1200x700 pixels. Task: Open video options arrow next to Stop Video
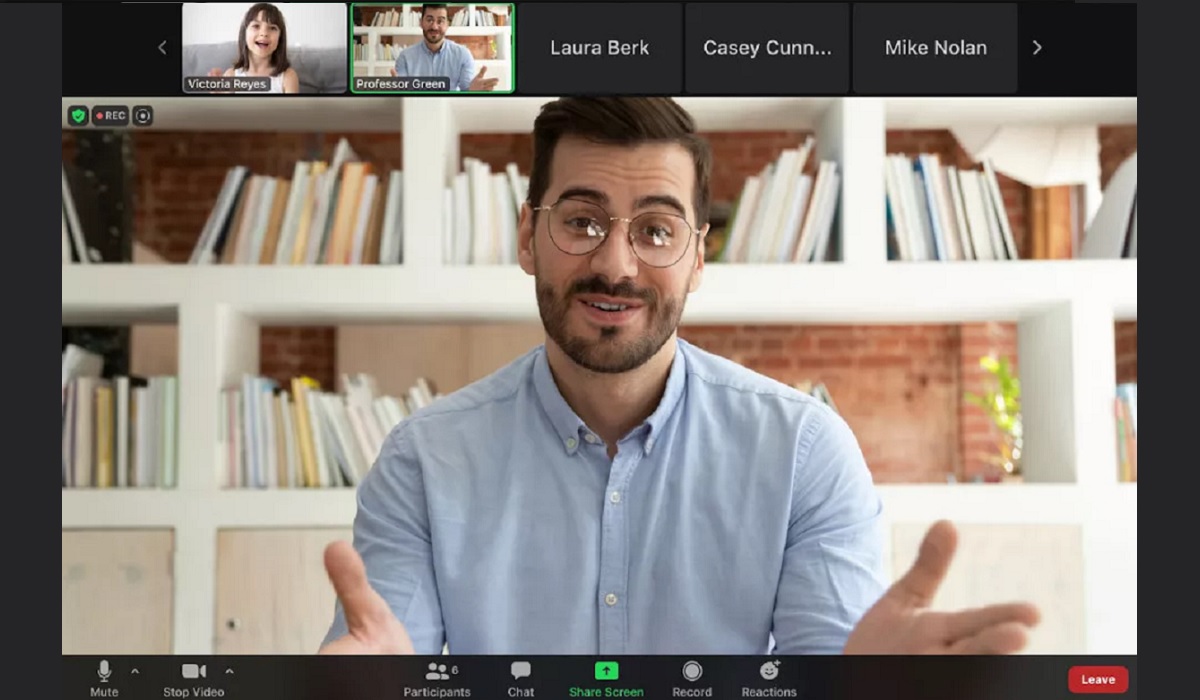(229, 671)
